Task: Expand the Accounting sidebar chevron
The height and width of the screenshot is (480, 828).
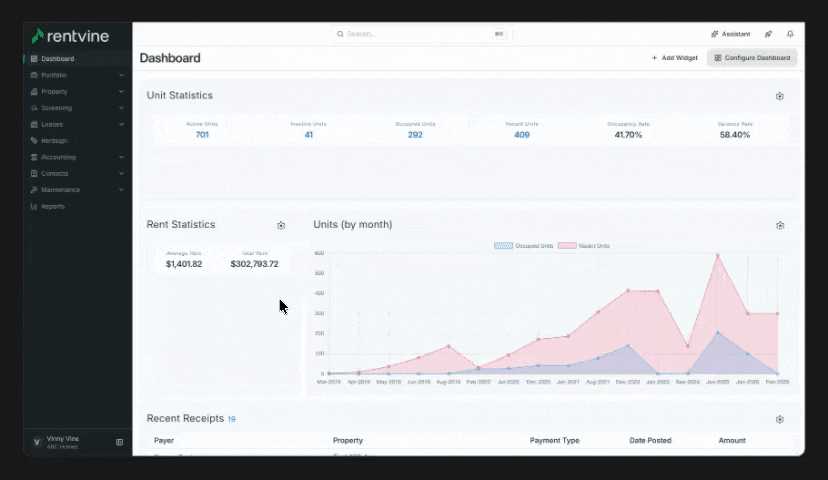Action: click(x=121, y=157)
